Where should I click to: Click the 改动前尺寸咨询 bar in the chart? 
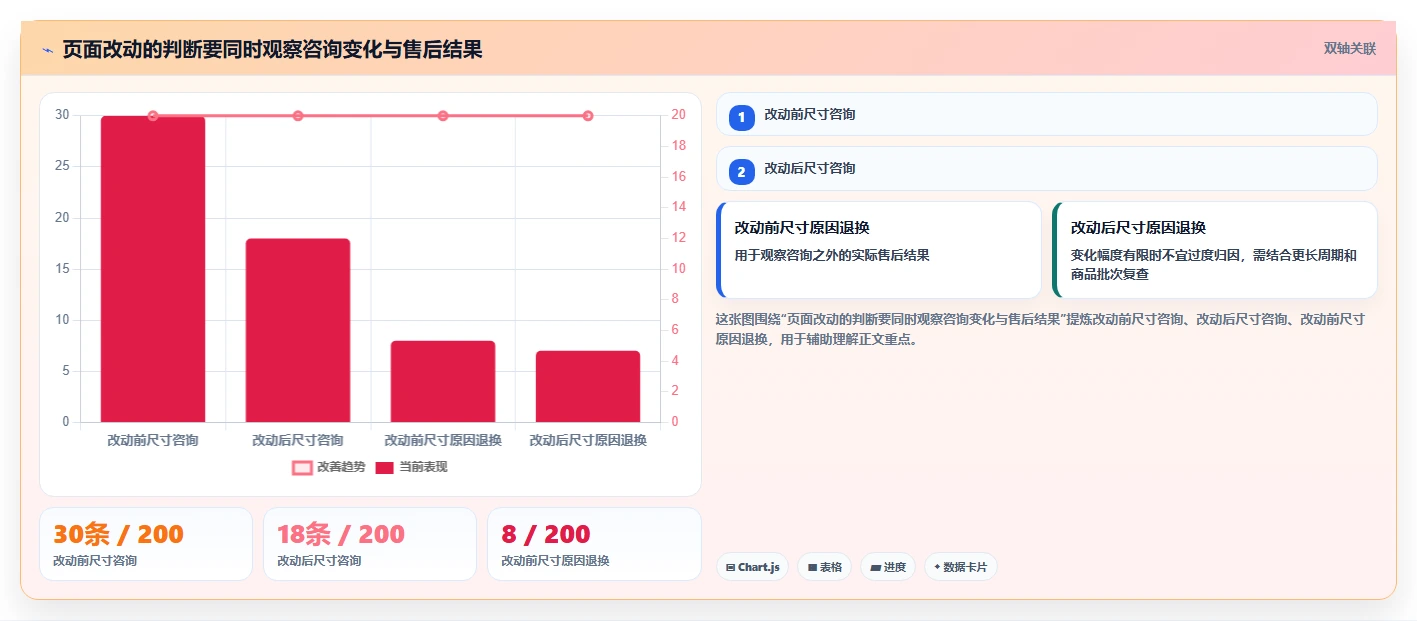click(153, 269)
